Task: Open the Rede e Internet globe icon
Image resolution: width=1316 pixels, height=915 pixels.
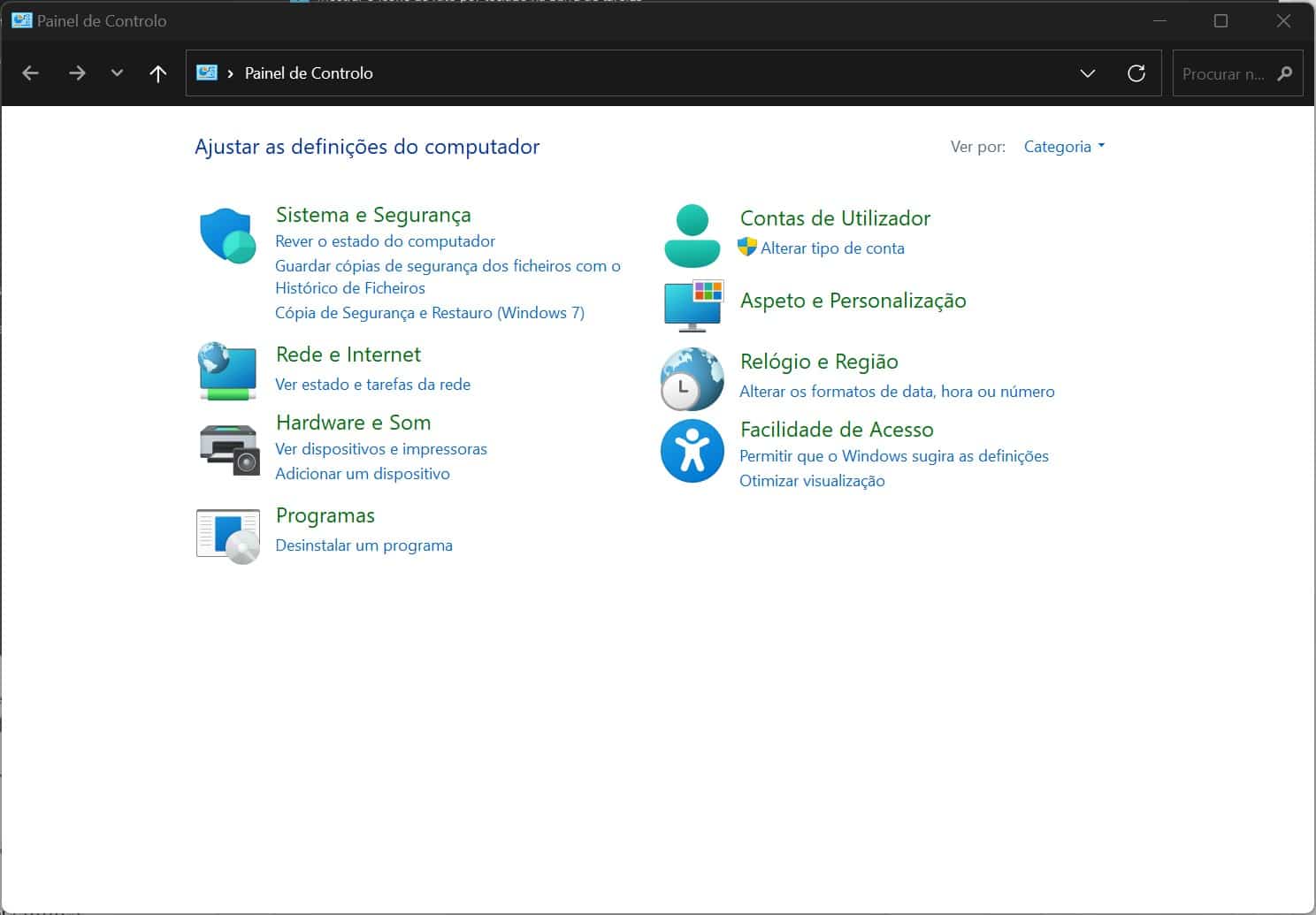Action: click(228, 370)
